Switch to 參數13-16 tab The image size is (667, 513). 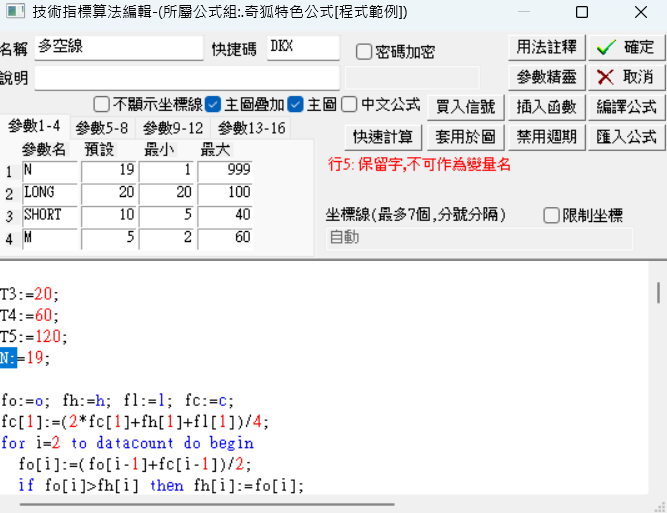point(251,128)
